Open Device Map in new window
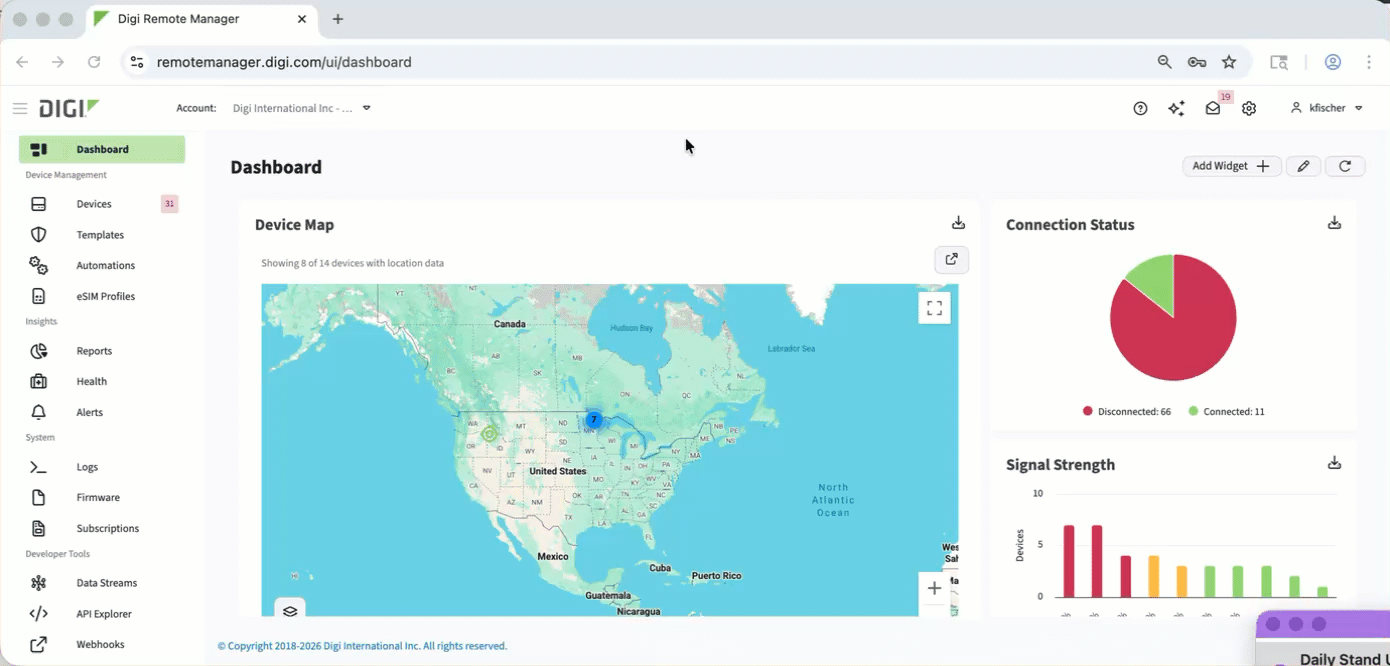Viewport: 1390px width, 666px height. [x=951, y=260]
